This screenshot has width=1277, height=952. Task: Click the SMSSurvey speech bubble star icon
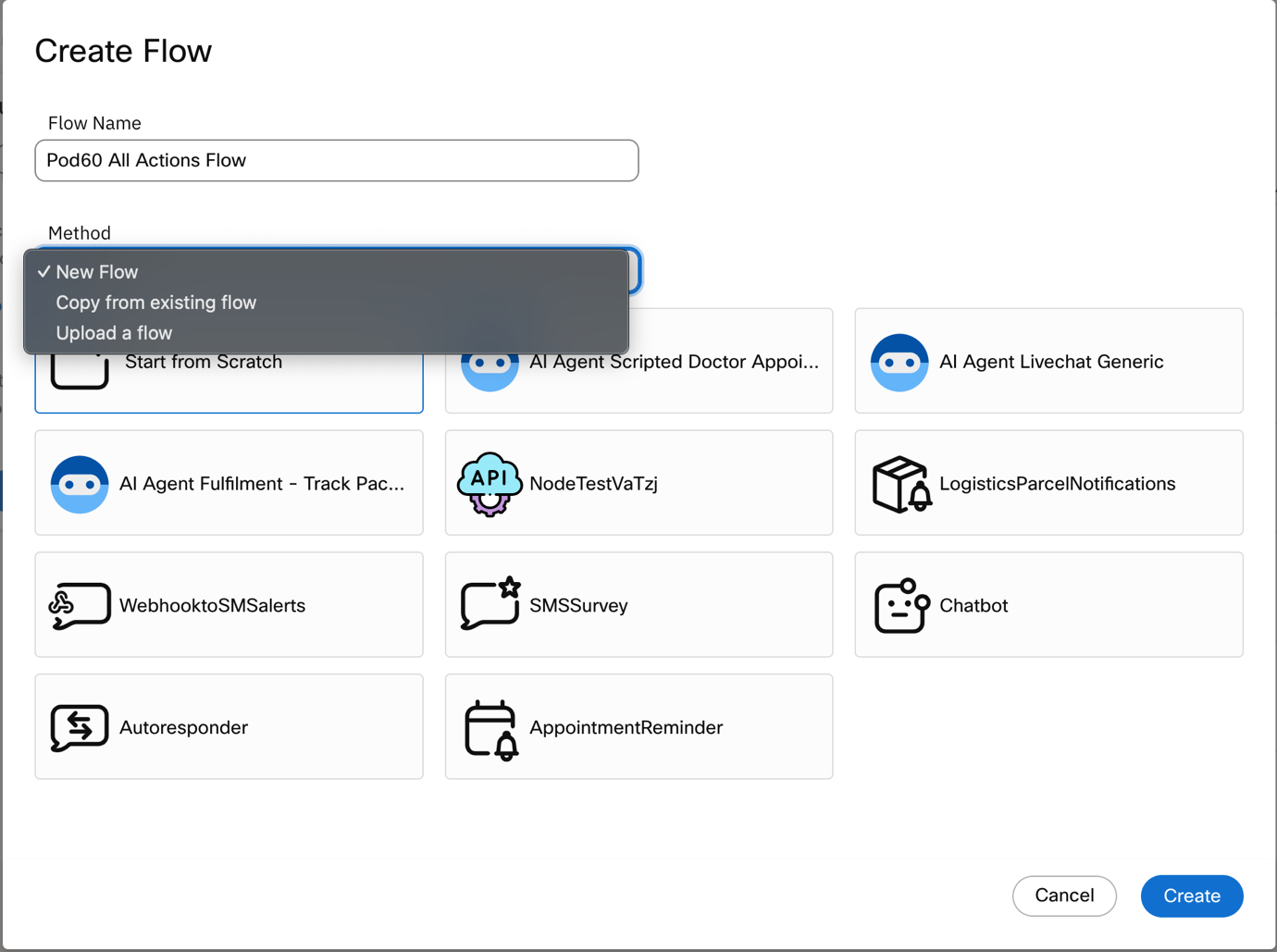pyautogui.click(x=490, y=604)
